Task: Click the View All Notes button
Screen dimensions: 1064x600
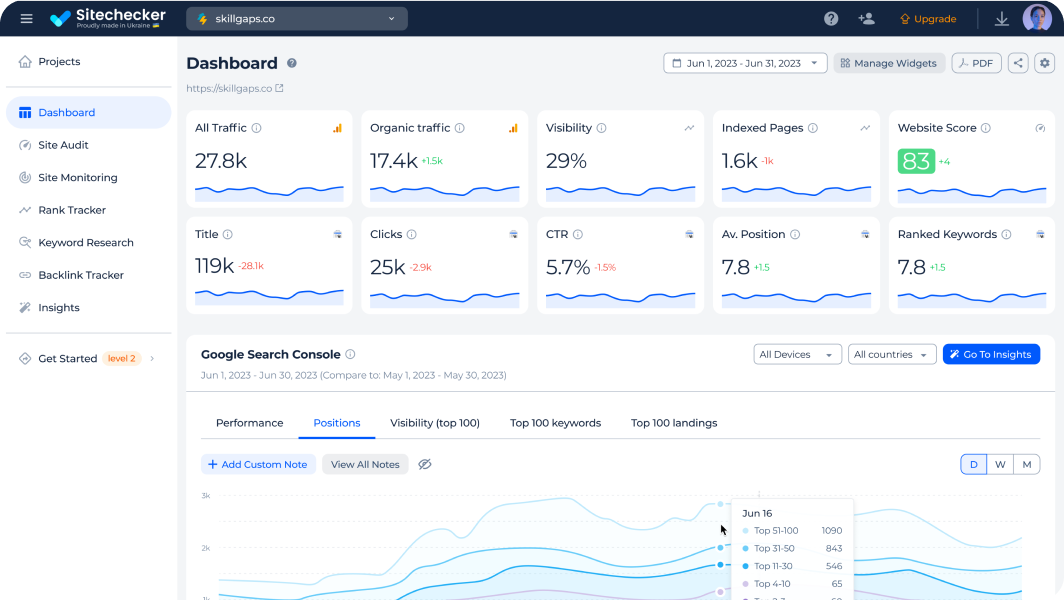Action: tap(365, 464)
